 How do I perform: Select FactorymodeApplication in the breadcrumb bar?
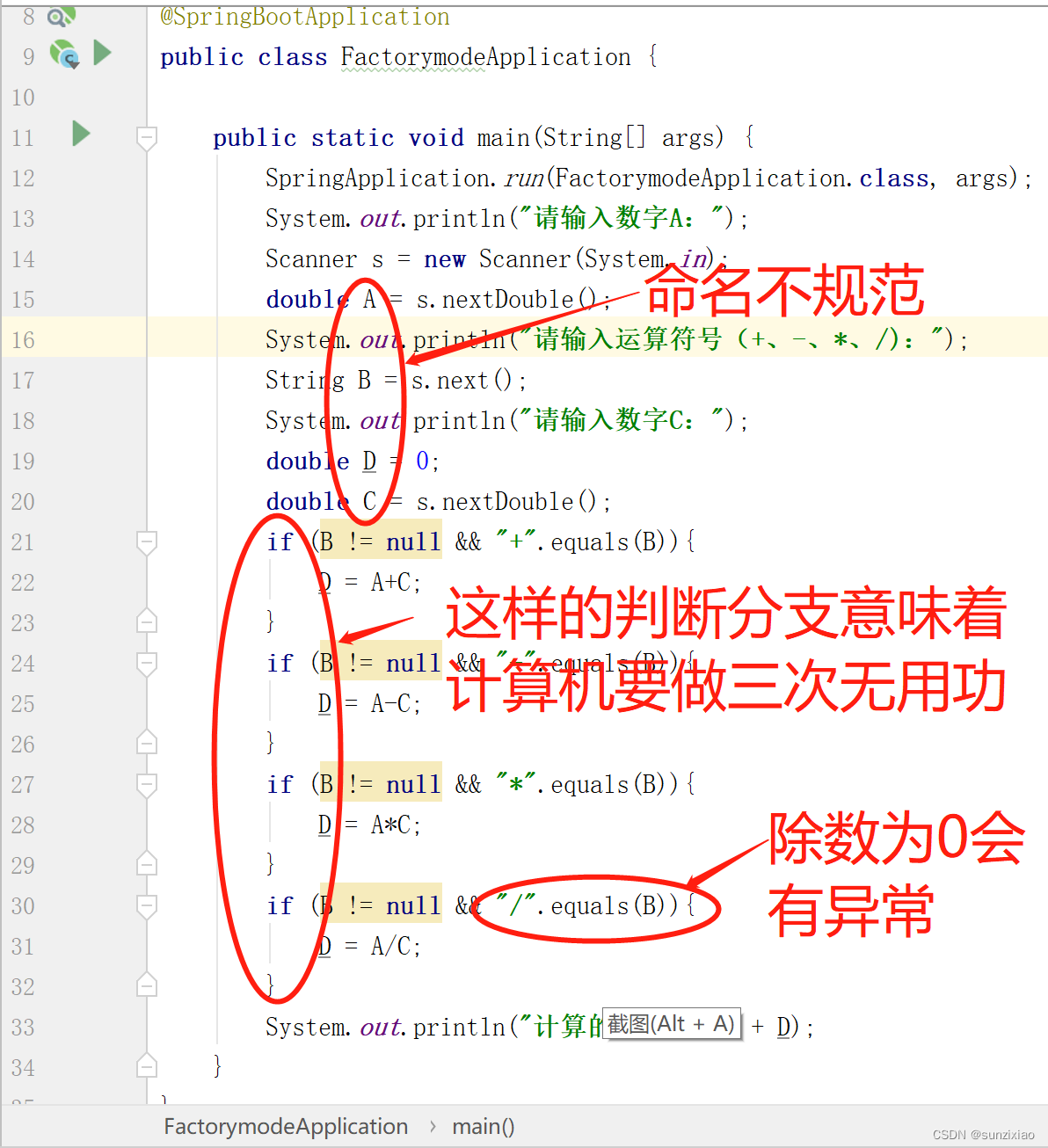point(286,1126)
